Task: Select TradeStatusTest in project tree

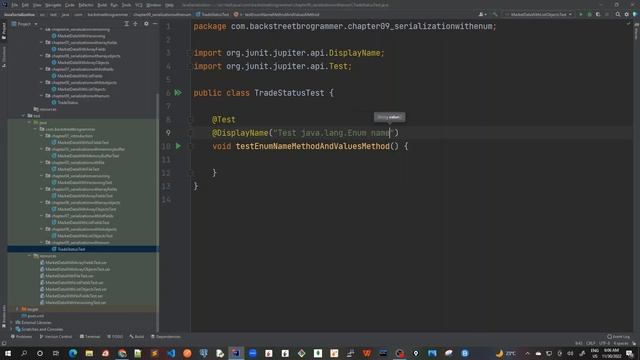Action: click(x=71, y=249)
